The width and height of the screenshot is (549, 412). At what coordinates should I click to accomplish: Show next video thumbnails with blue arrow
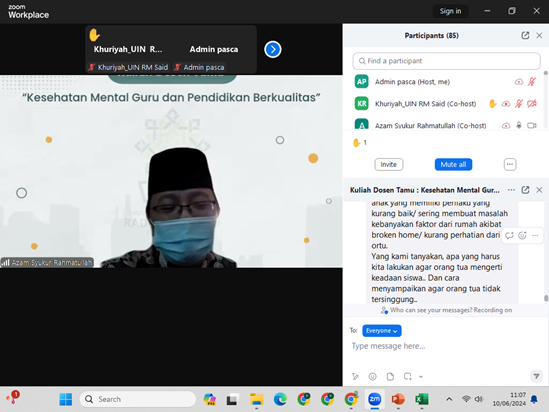click(273, 49)
